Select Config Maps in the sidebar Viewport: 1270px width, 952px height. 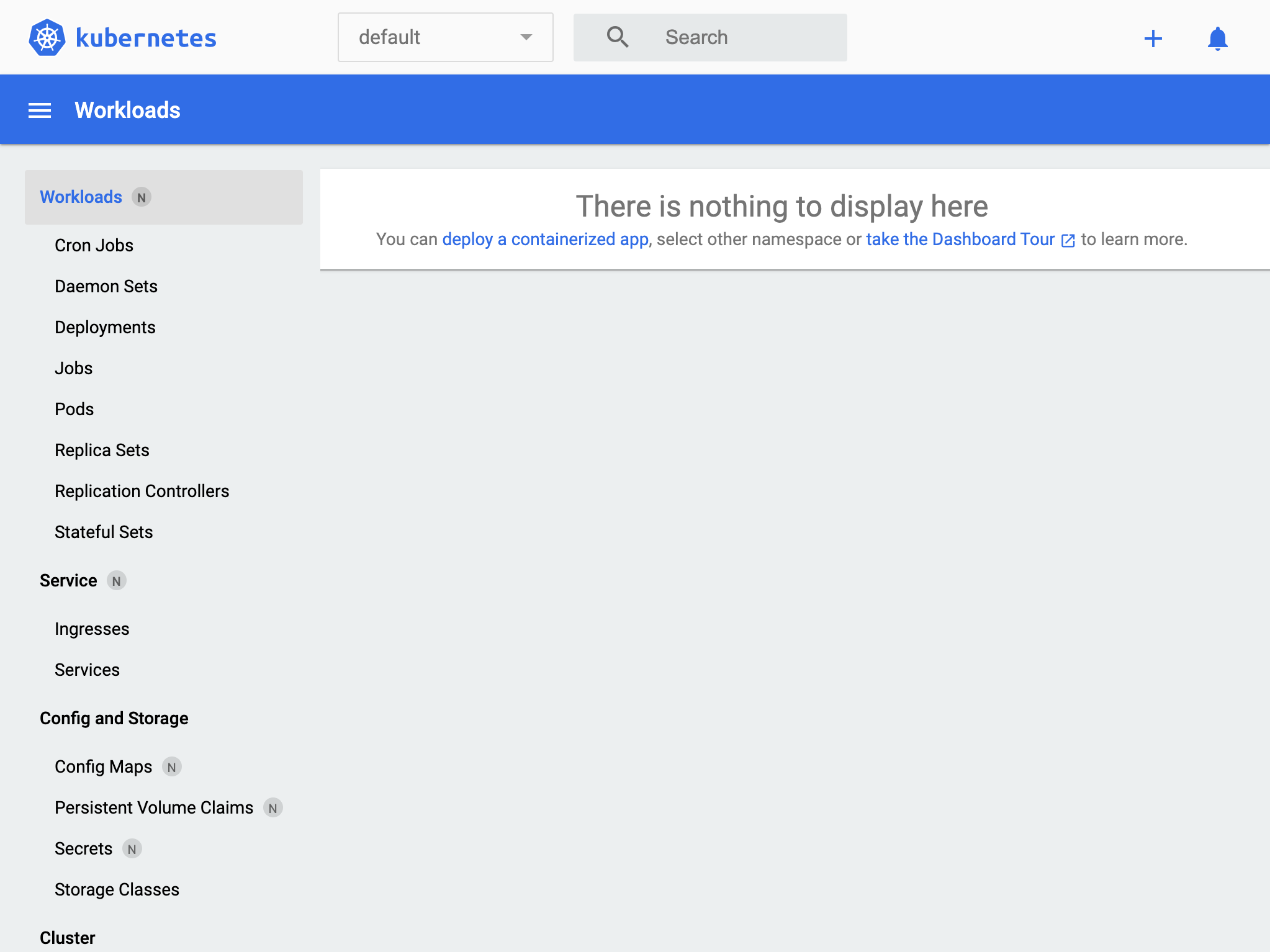click(x=103, y=767)
